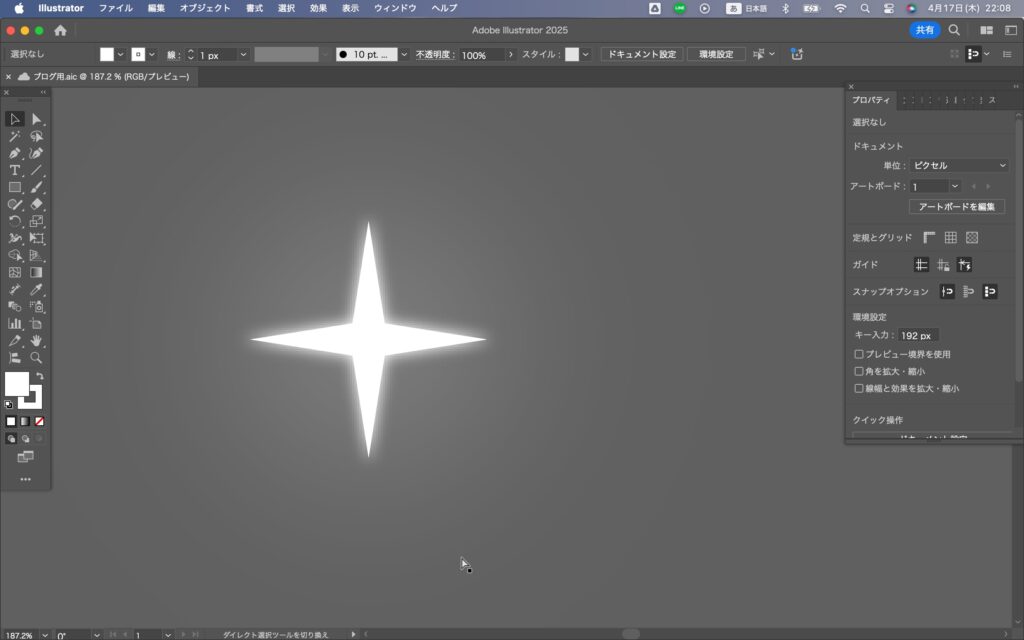Open the ファイル menu
This screenshot has width=1024, height=640.
[x=116, y=8]
